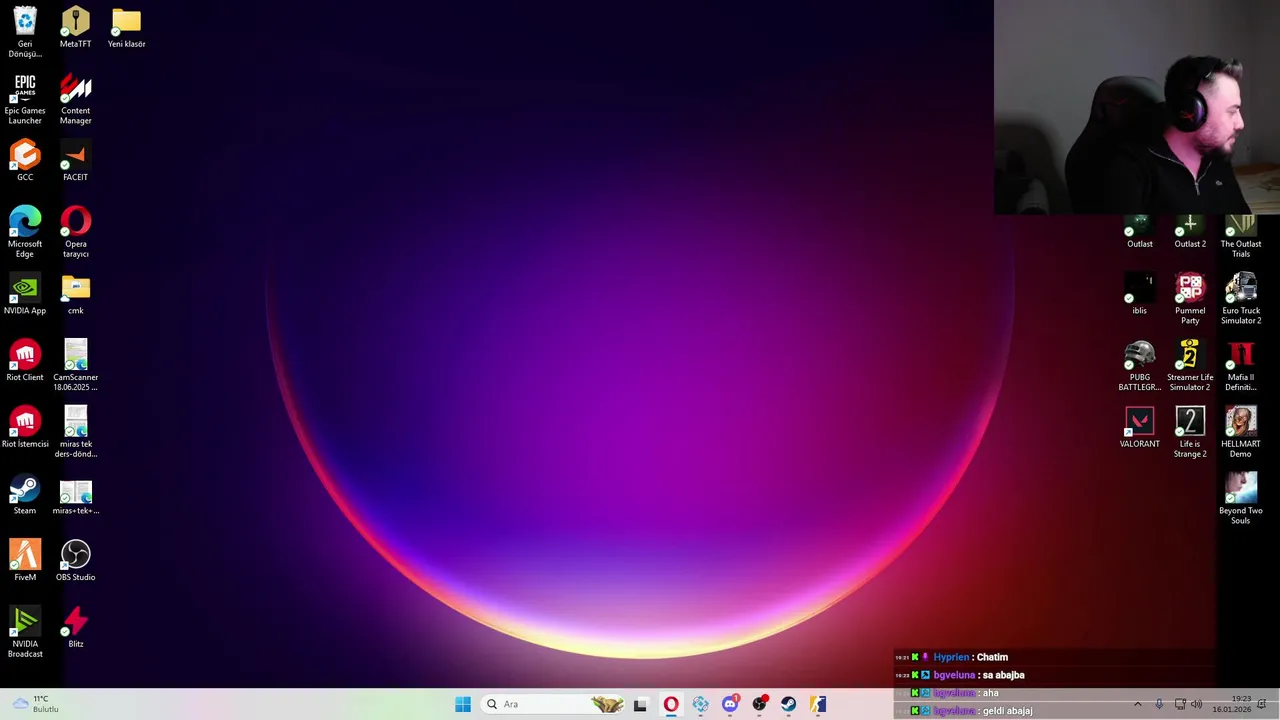Open the network icon in system tray
Screen dimensions: 1280x720
[1180, 704]
